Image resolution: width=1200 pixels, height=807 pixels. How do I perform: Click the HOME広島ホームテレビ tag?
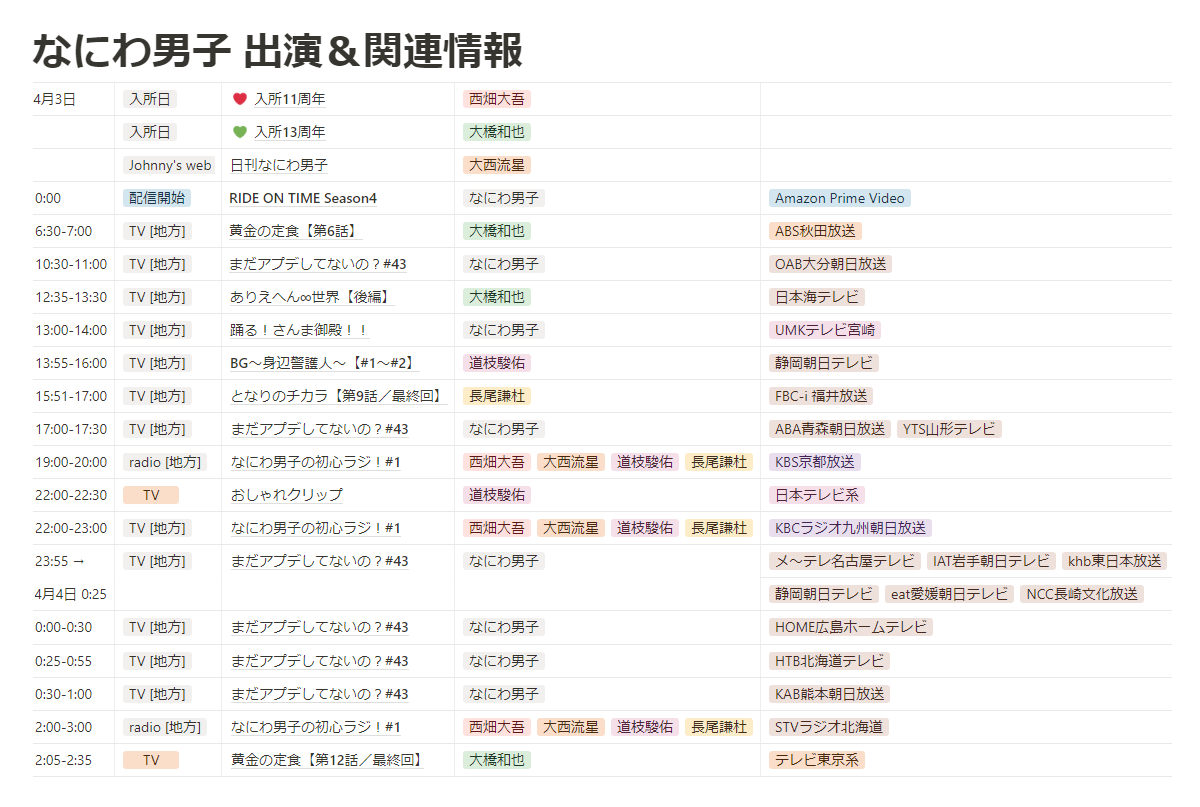[x=851, y=627]
